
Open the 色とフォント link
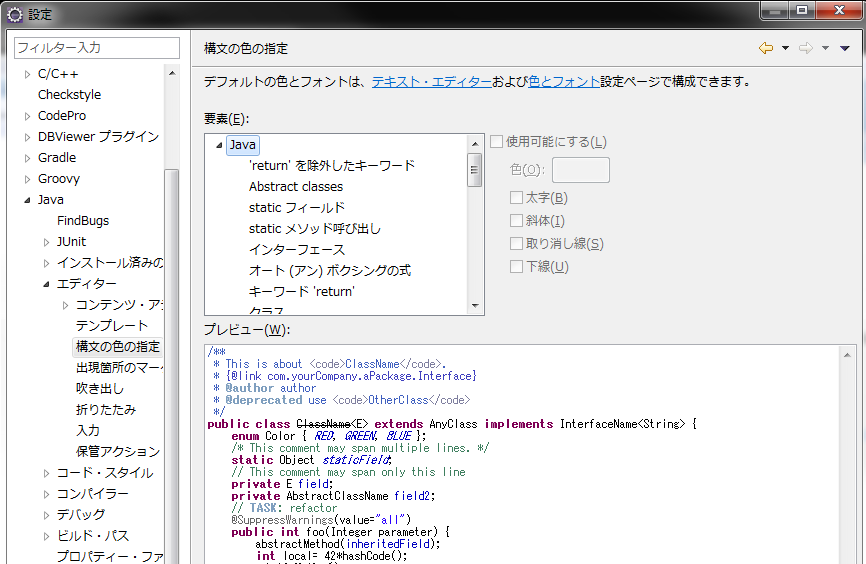point(564,82)
